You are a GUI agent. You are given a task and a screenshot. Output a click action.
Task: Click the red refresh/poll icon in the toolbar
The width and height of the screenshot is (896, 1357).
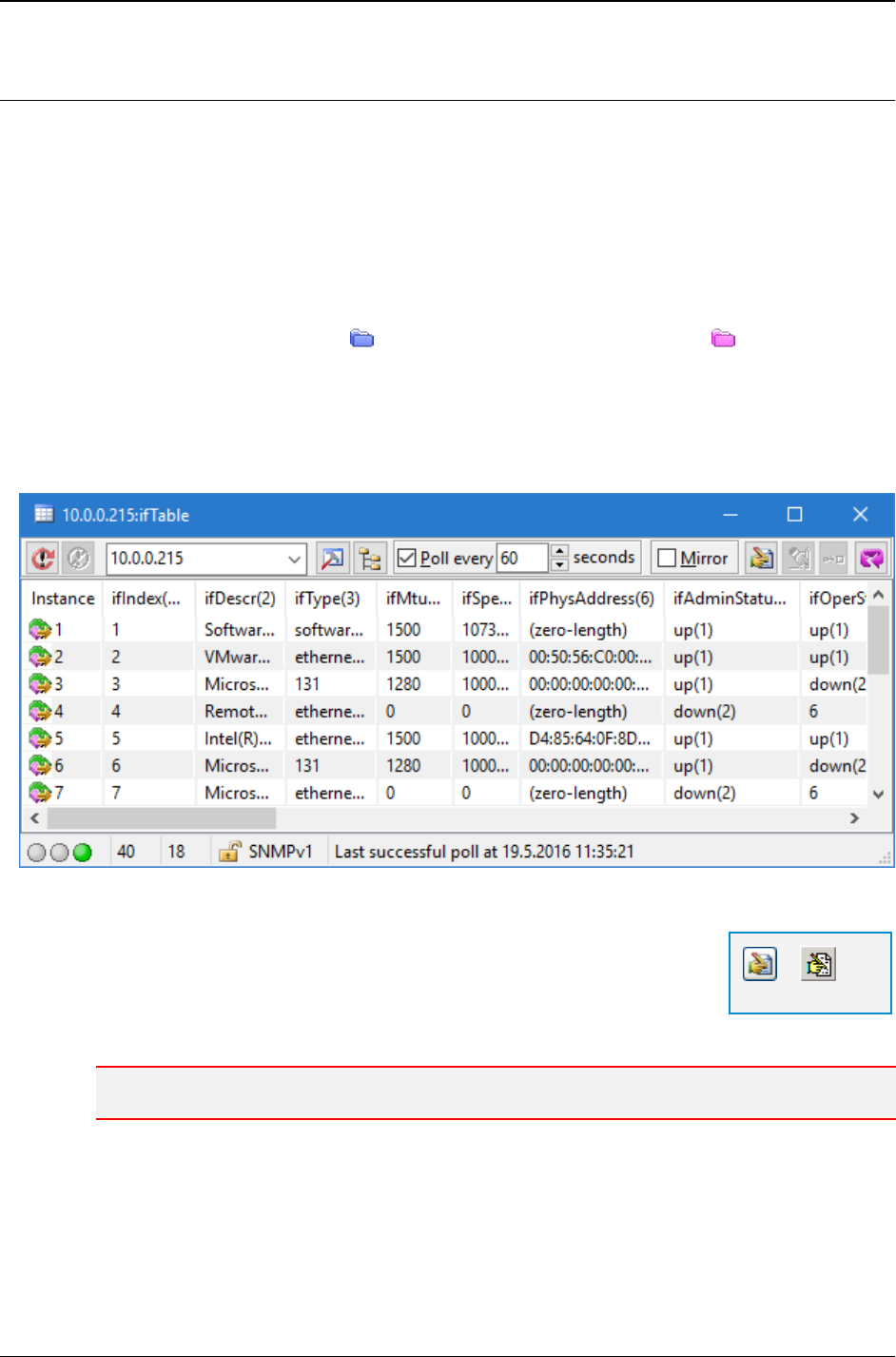tap(43, 558)
